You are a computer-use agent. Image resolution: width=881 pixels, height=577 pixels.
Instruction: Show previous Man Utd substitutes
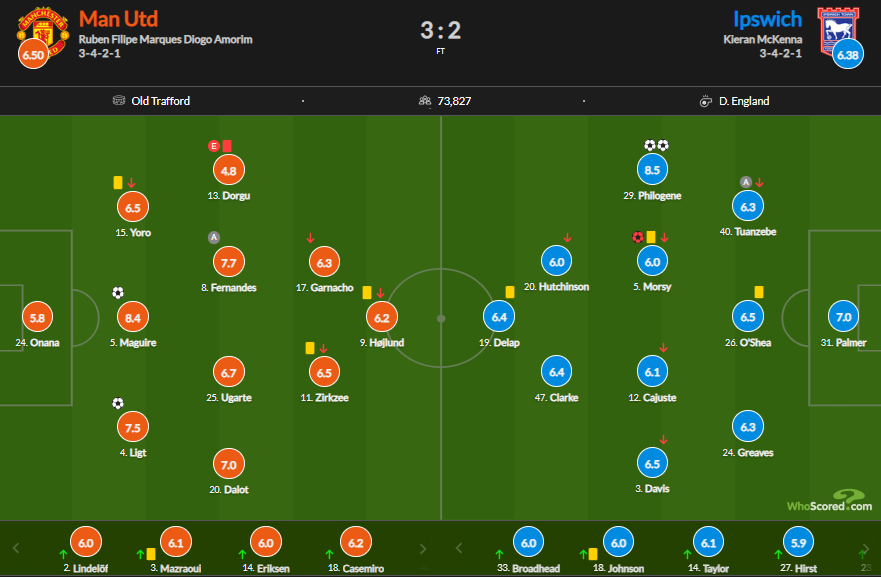click(x=16, y=548)
